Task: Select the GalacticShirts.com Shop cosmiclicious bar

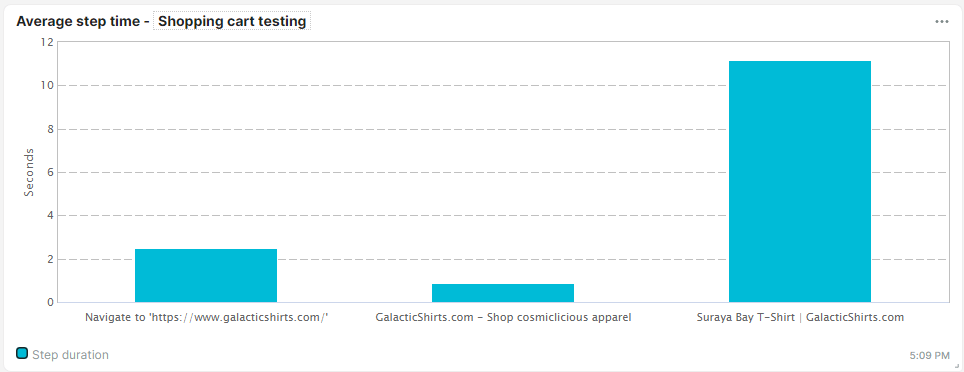Action: (503, 293)
